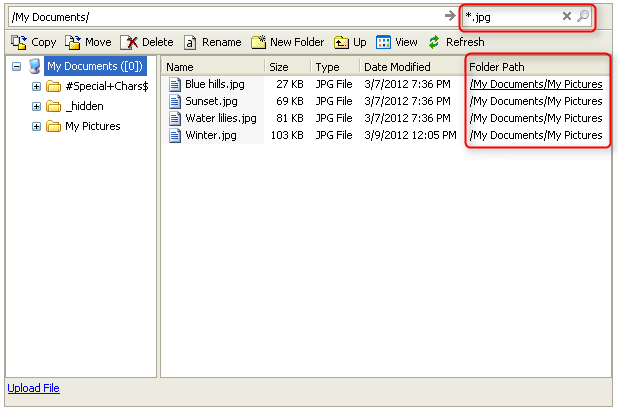
Task: Click Blue hills.jpg date modified cell
Action: coord(407,84)
